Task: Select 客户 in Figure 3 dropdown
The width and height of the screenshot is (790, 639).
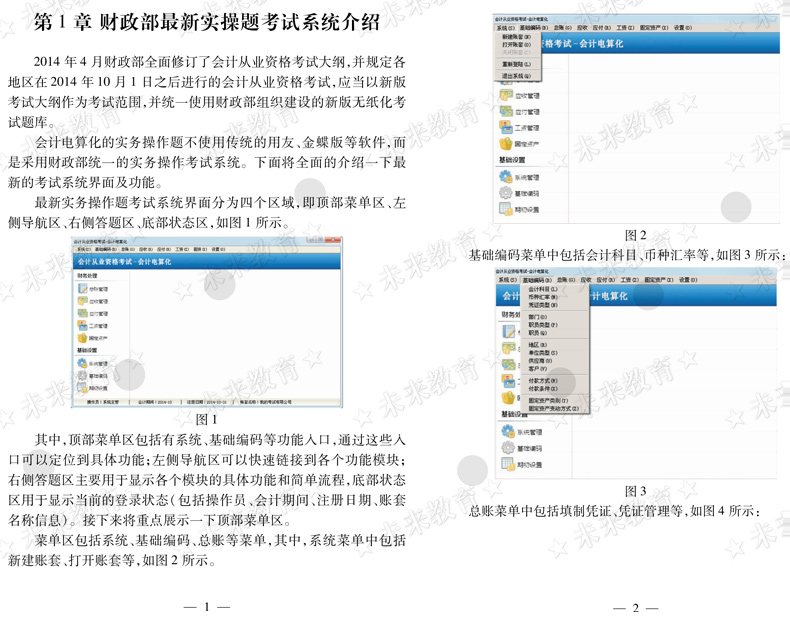Action: pos(538,369)
